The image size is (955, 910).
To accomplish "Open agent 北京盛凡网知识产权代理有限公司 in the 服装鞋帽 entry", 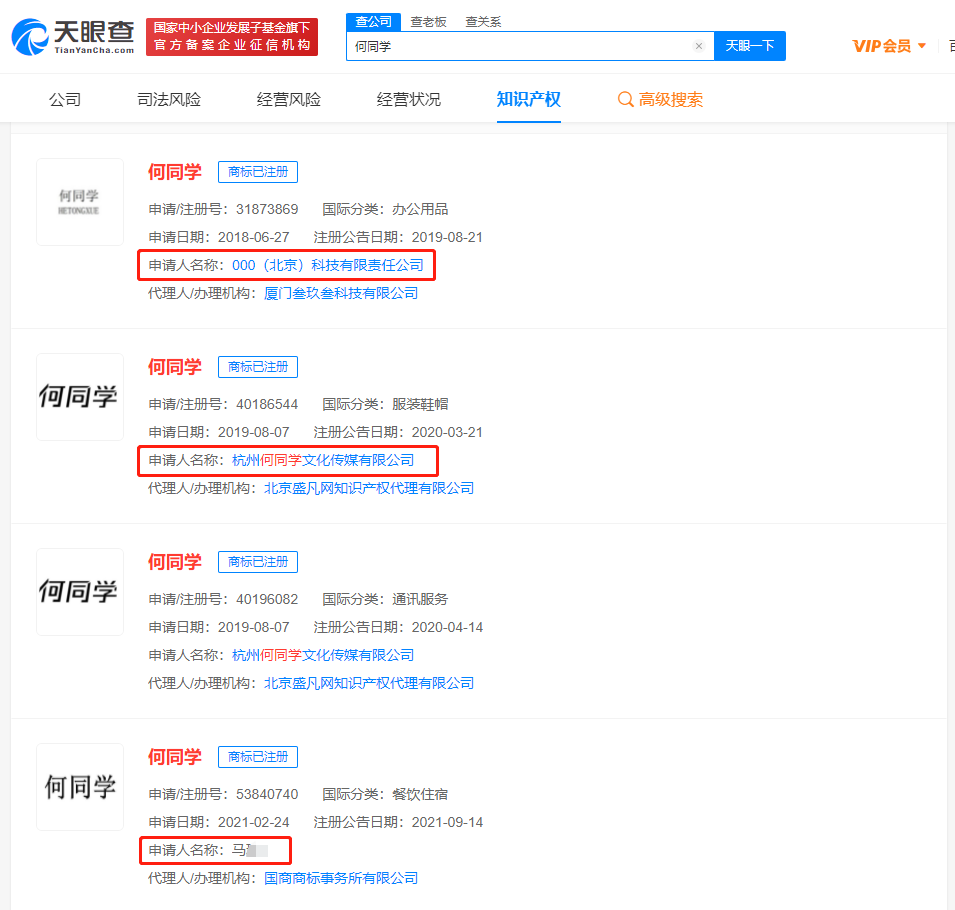I will [x=369, y=488].
